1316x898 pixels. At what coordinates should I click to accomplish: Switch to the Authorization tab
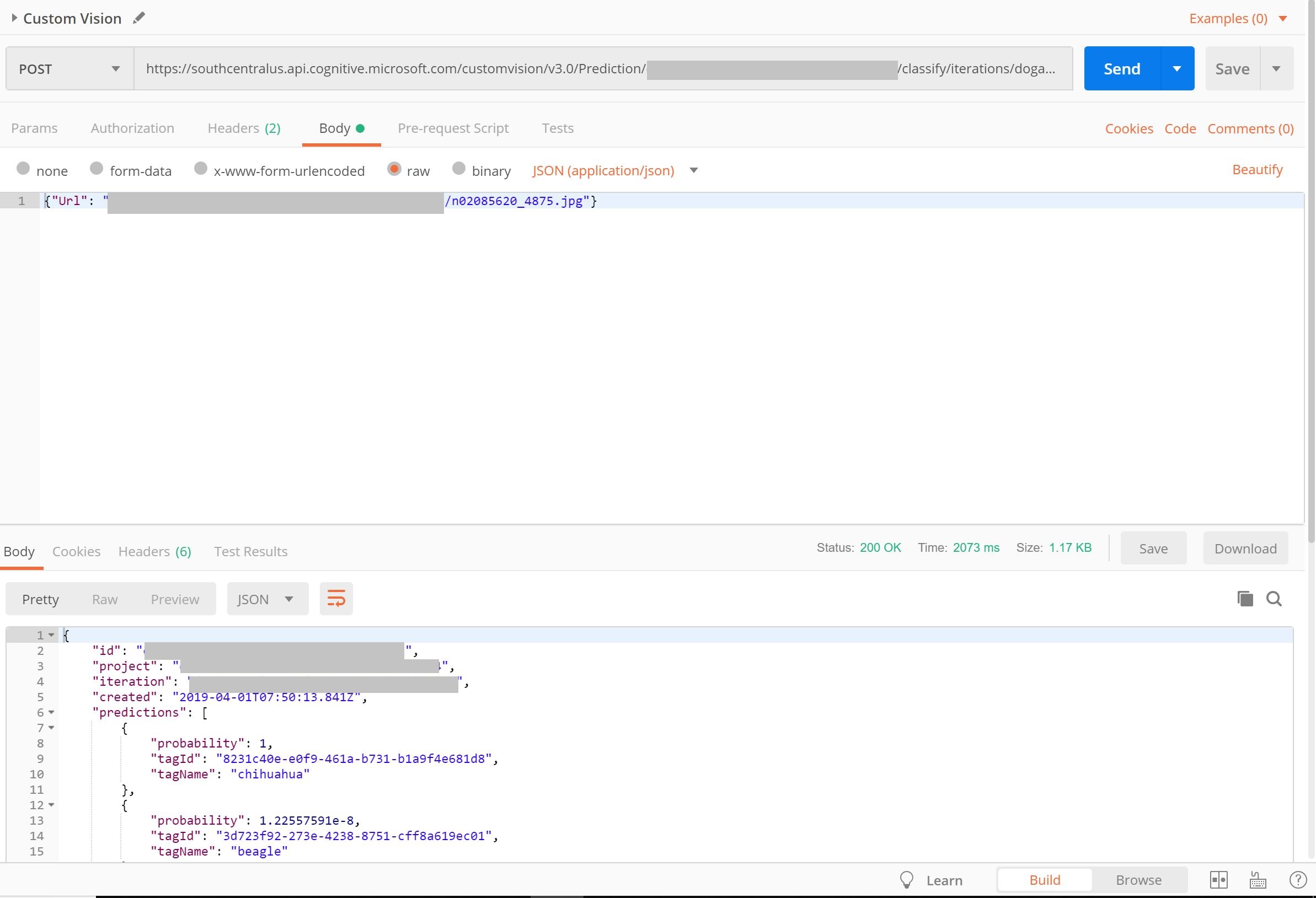tap(131, 128)
